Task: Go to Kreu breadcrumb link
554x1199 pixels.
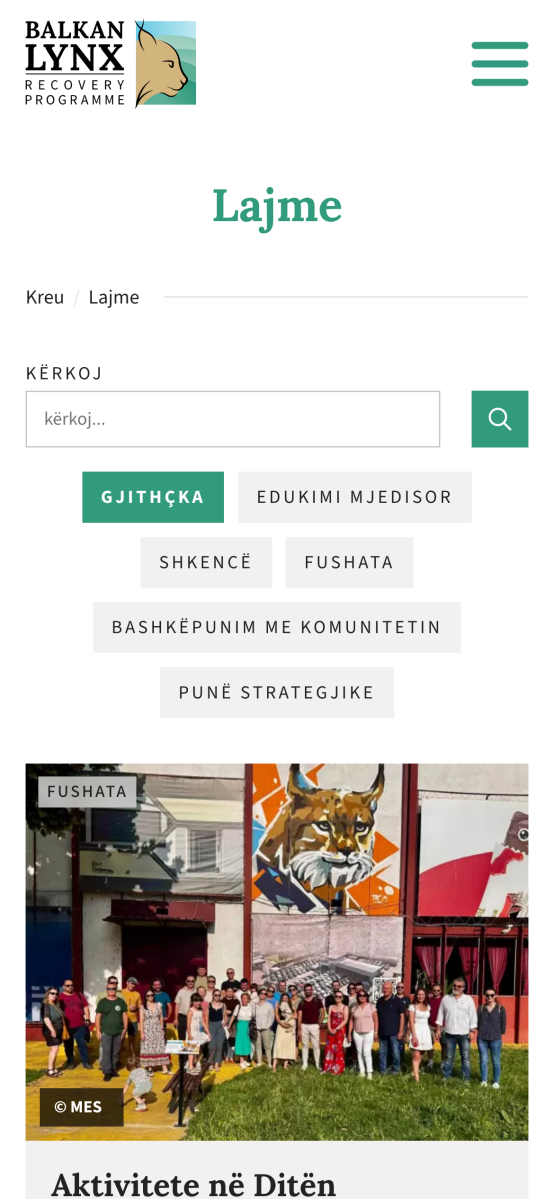Action: [45, 297]
